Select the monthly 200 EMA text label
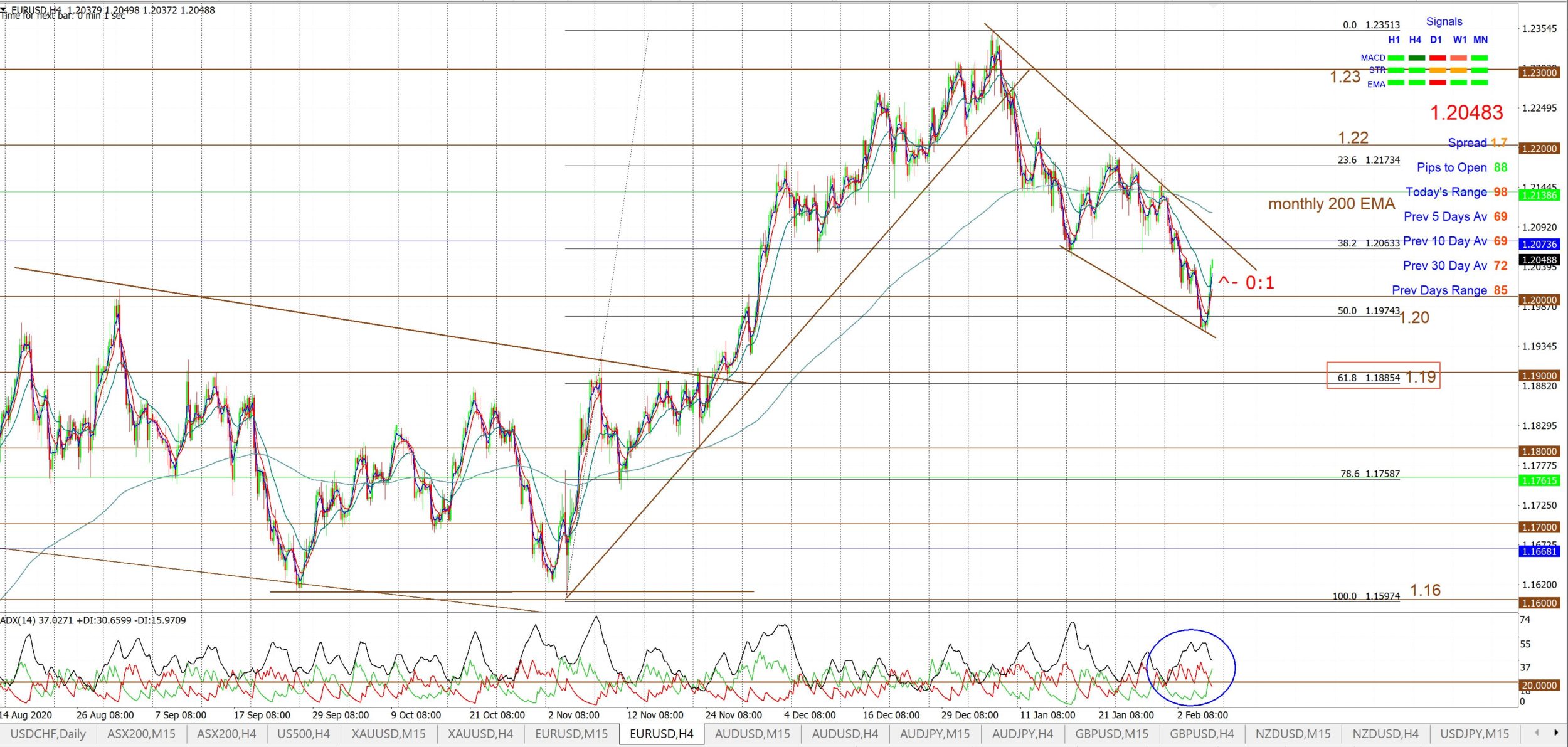Screen dimensions: 1568x747 (1332, 204)
